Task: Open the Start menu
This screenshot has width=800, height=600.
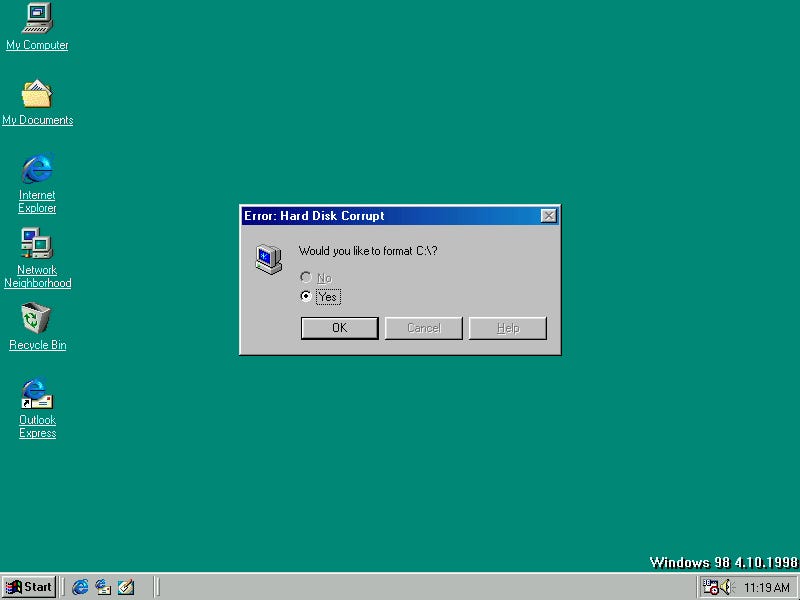Action: (x=29, y=587)
